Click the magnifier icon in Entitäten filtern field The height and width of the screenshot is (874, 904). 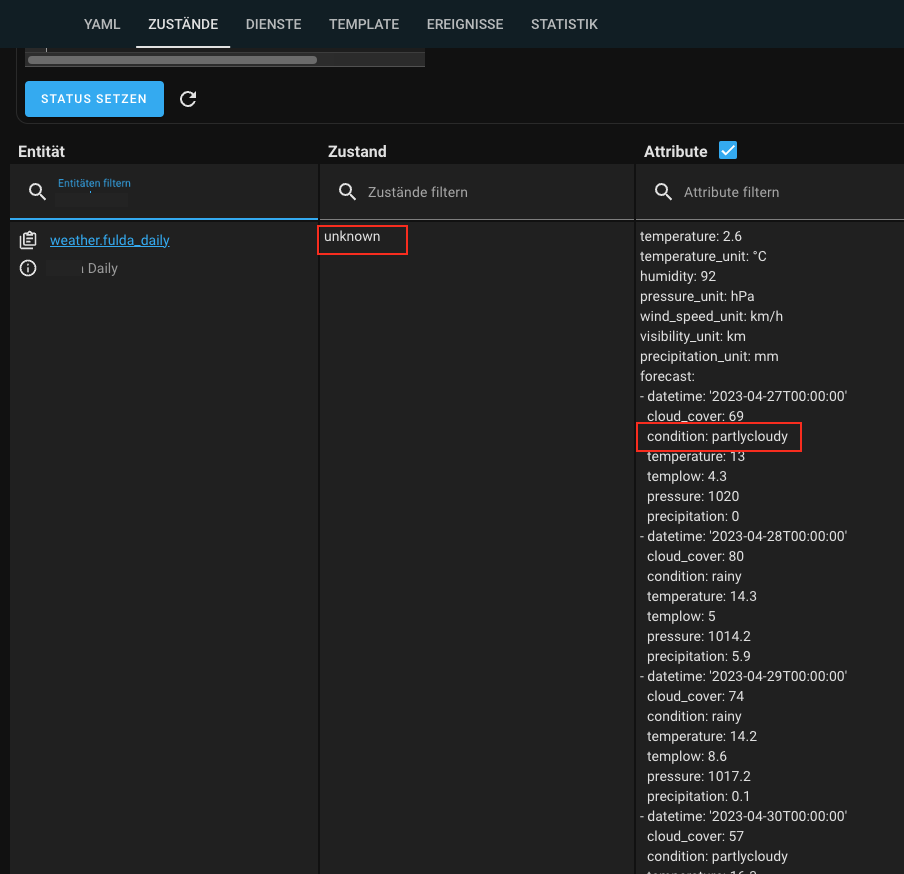point(38,190)
